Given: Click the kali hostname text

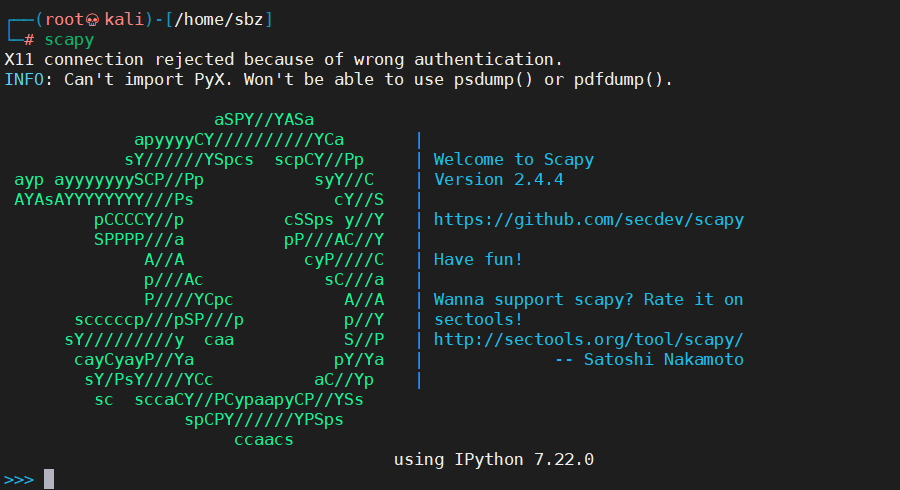Looking at the screenshot, I should pyautogui.click(x=124, y=20).
